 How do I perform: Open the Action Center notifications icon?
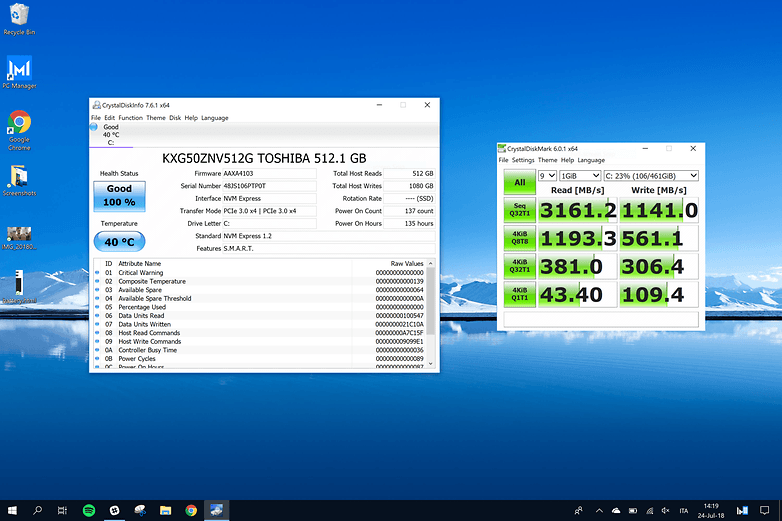point(765,511)
